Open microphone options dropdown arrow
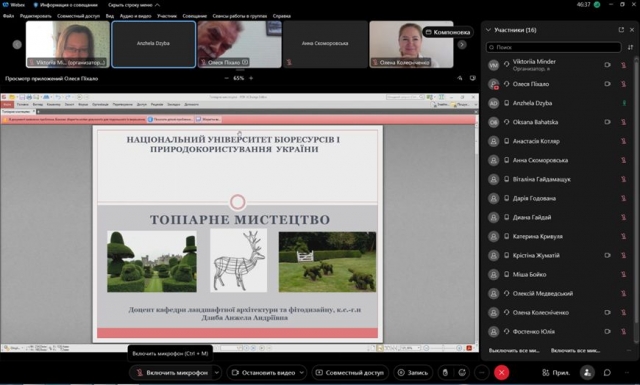The width and height of the screenshot is (640, 385). point(217,372)
